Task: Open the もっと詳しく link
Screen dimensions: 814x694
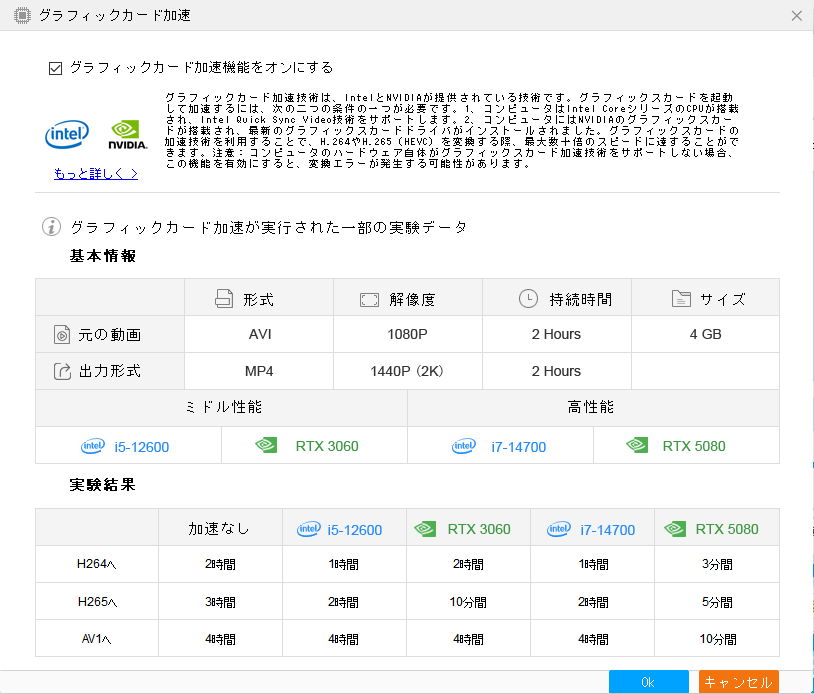Action: [94, 173]
